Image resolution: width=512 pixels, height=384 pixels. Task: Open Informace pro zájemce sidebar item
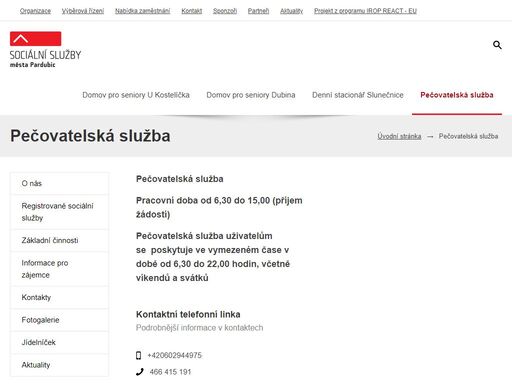click(x=59, y=269)
